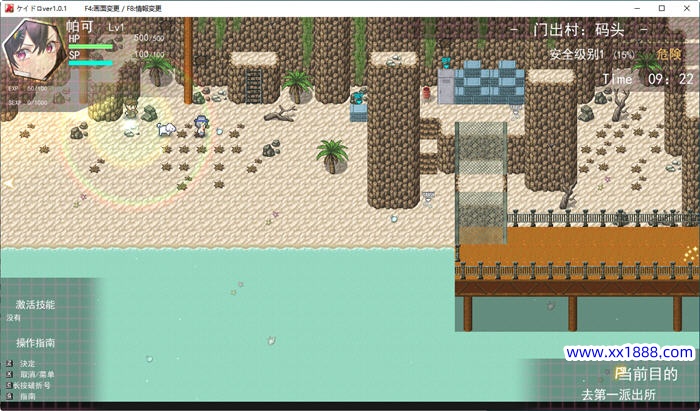Click the 决定 key hint icon

click(9, 363)
